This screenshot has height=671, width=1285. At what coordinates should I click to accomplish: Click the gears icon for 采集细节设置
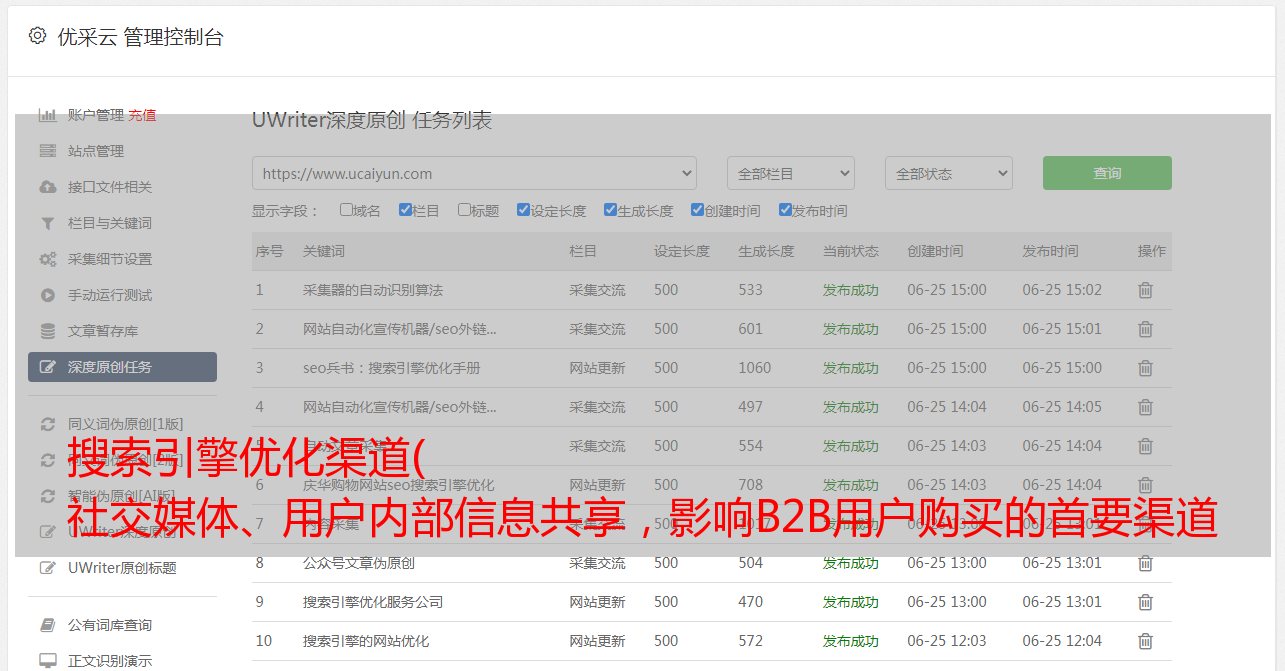tap(47, 259)
